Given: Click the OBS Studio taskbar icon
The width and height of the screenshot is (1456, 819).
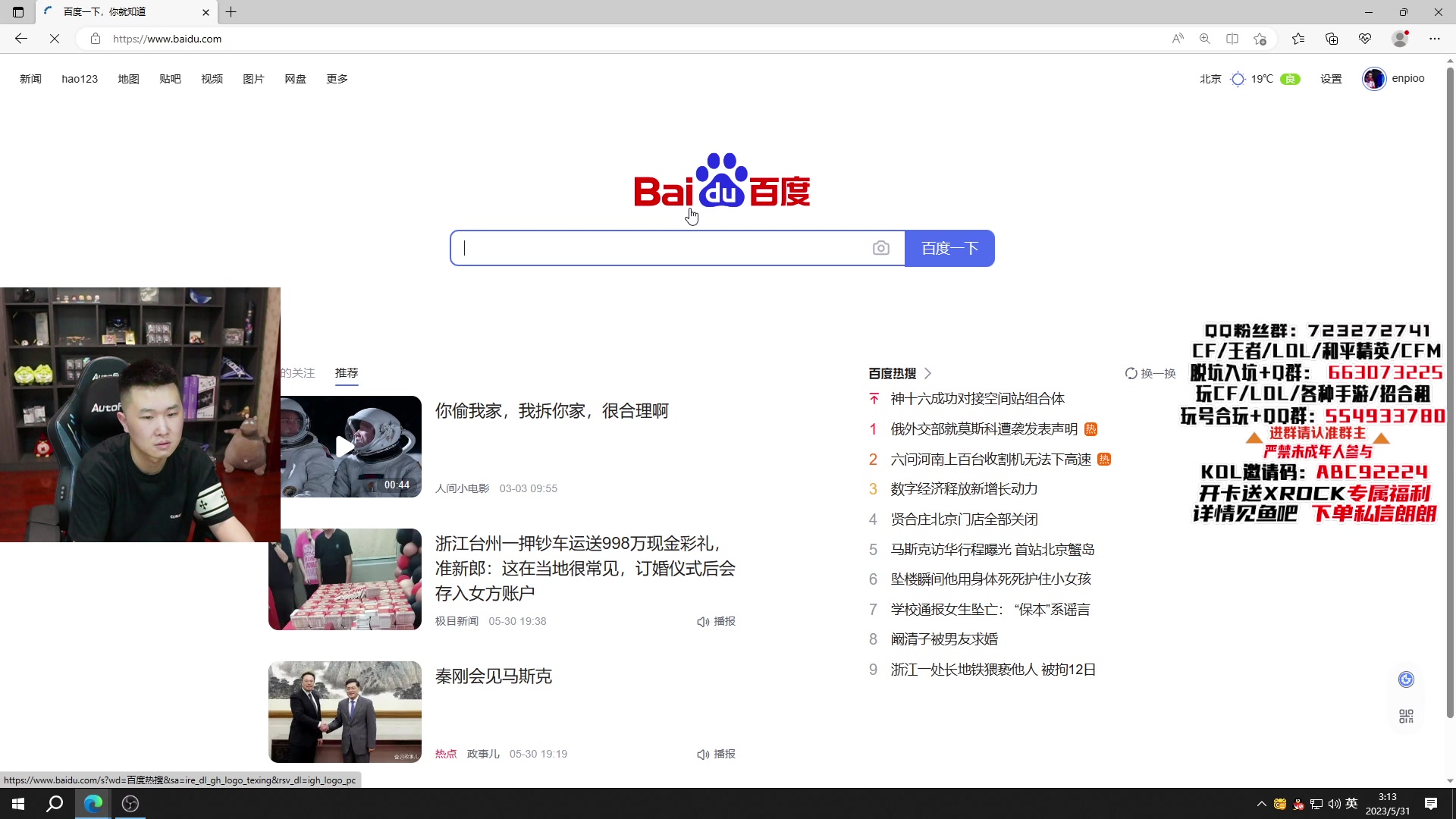Looking at the screenshot, I should coord(130,804).
